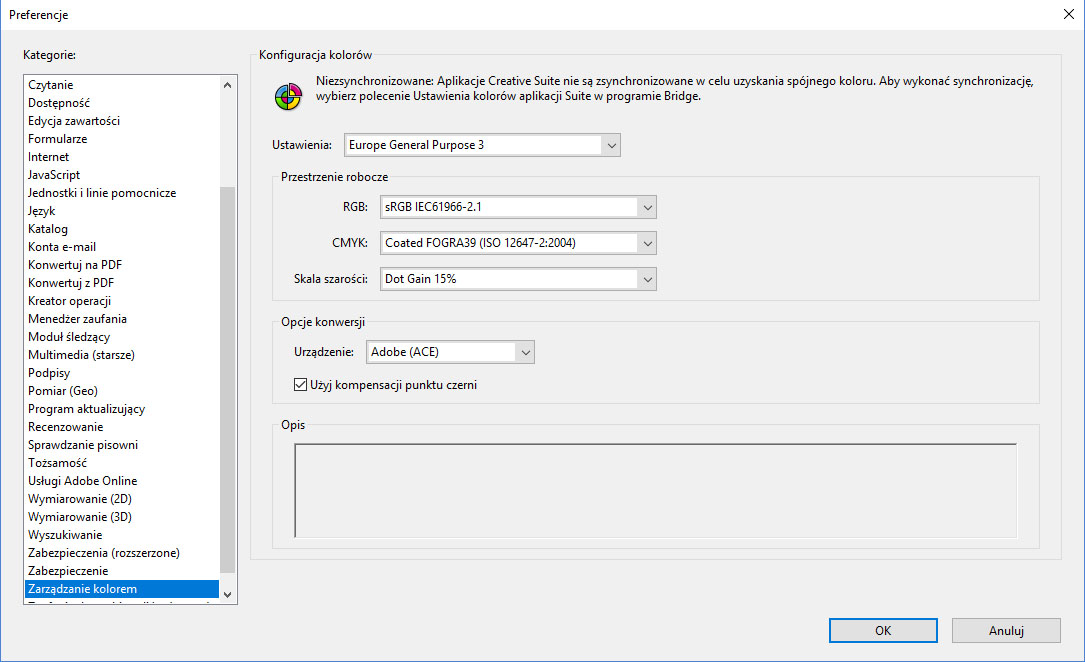1085x662 pixels.
Task: Select Wymiarowanie (2D) category
Action: (122, 498)
